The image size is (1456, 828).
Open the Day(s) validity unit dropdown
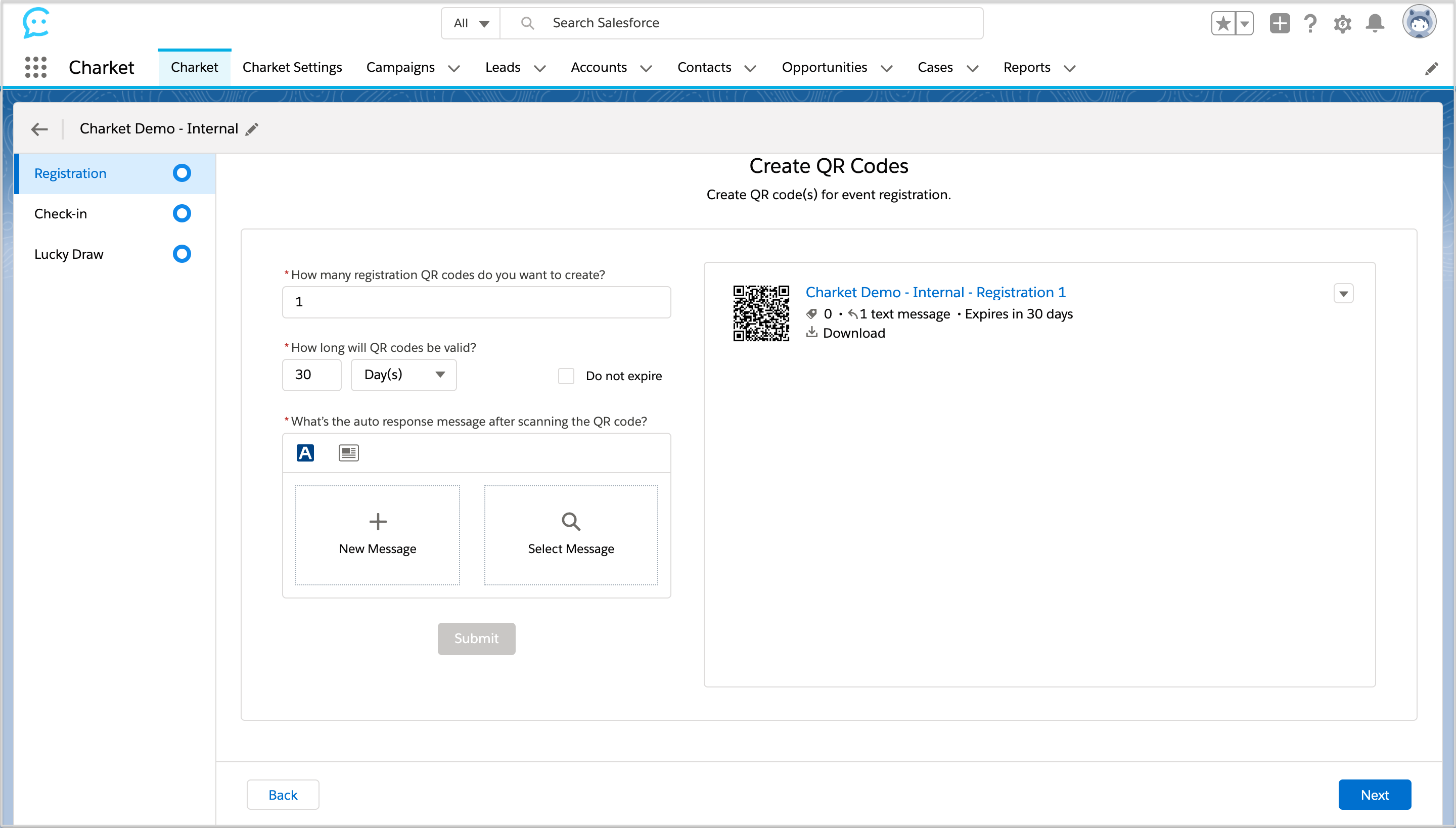(x=403, y=375)
